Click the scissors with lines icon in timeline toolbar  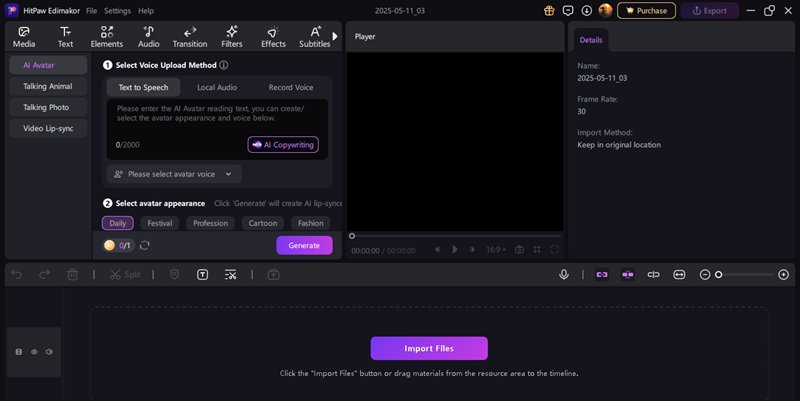[x=231, y=274]
